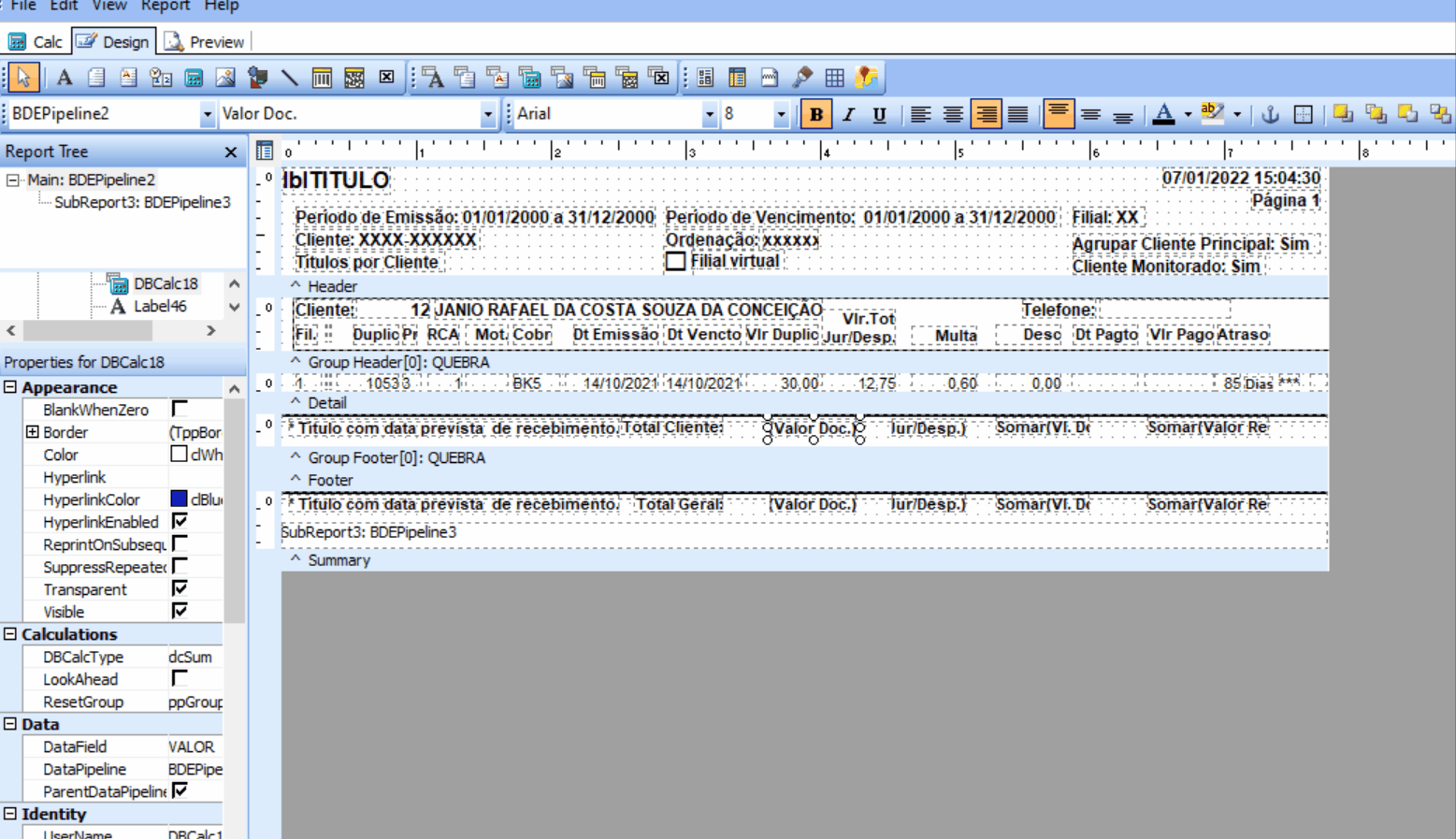1456x839 pixels.
Task: Pick the DBImage data component tool
Action: pyautogui.click(x=563, y=78)
